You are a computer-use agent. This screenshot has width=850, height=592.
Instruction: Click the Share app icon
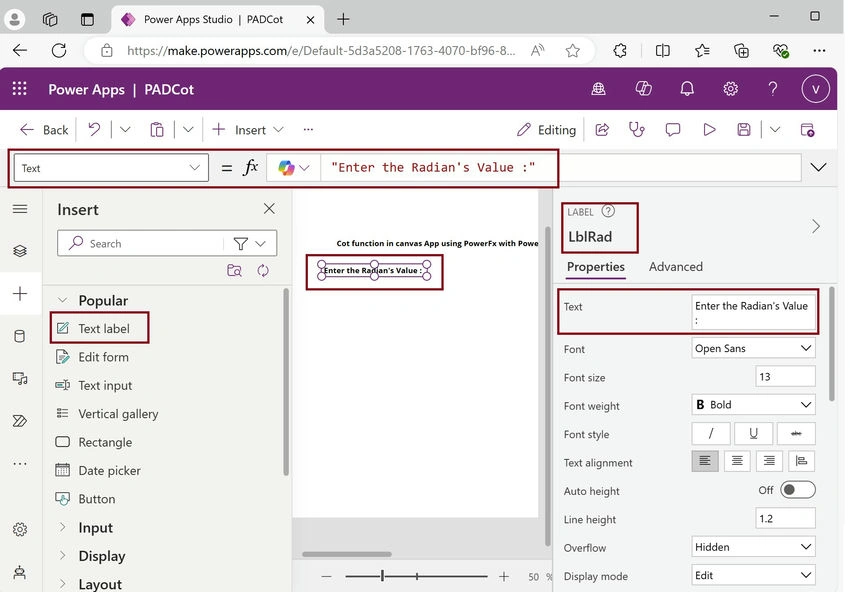click(x=602, y=130)
